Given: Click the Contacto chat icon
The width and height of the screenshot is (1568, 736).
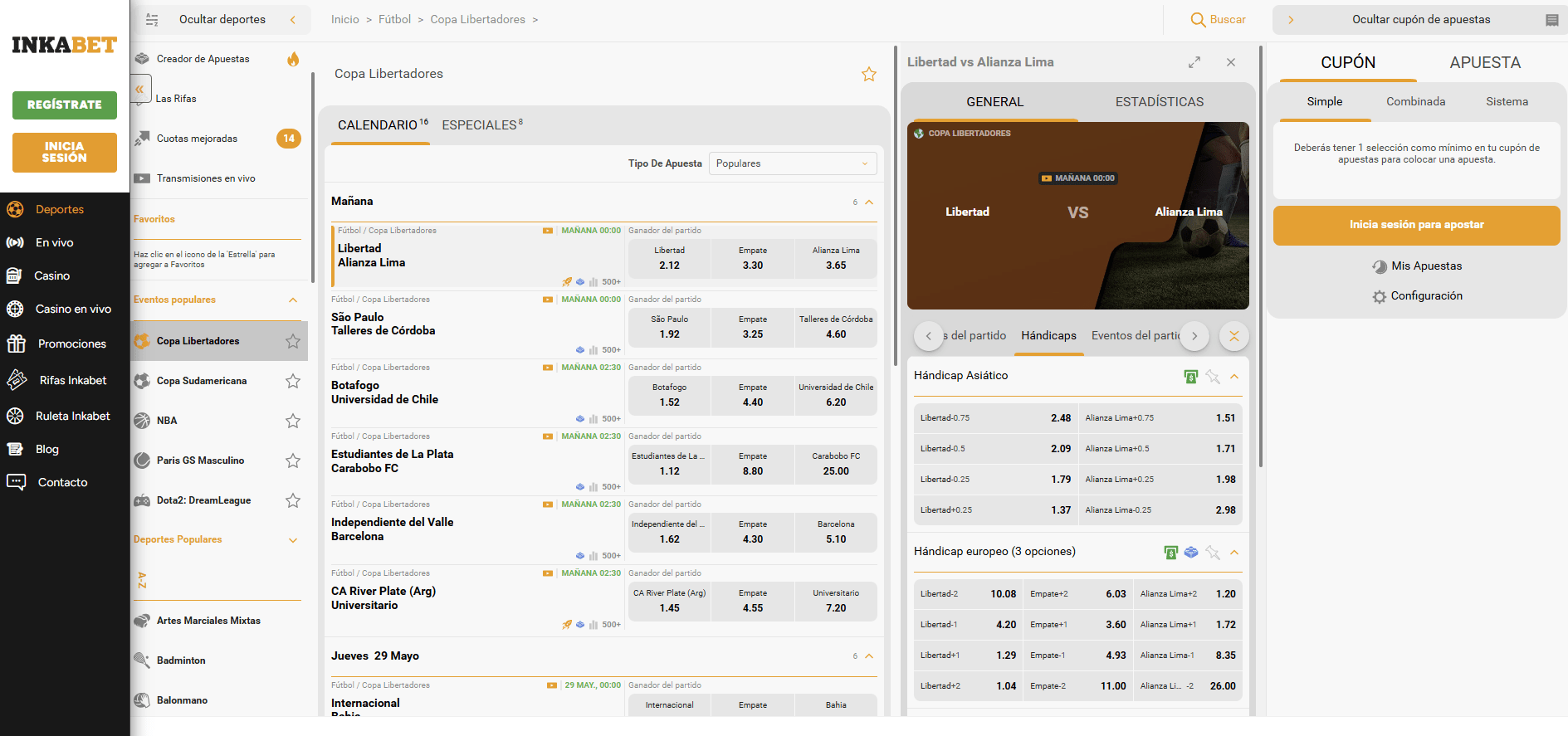Looking at the screenshot, I should (x=16, y=482).
